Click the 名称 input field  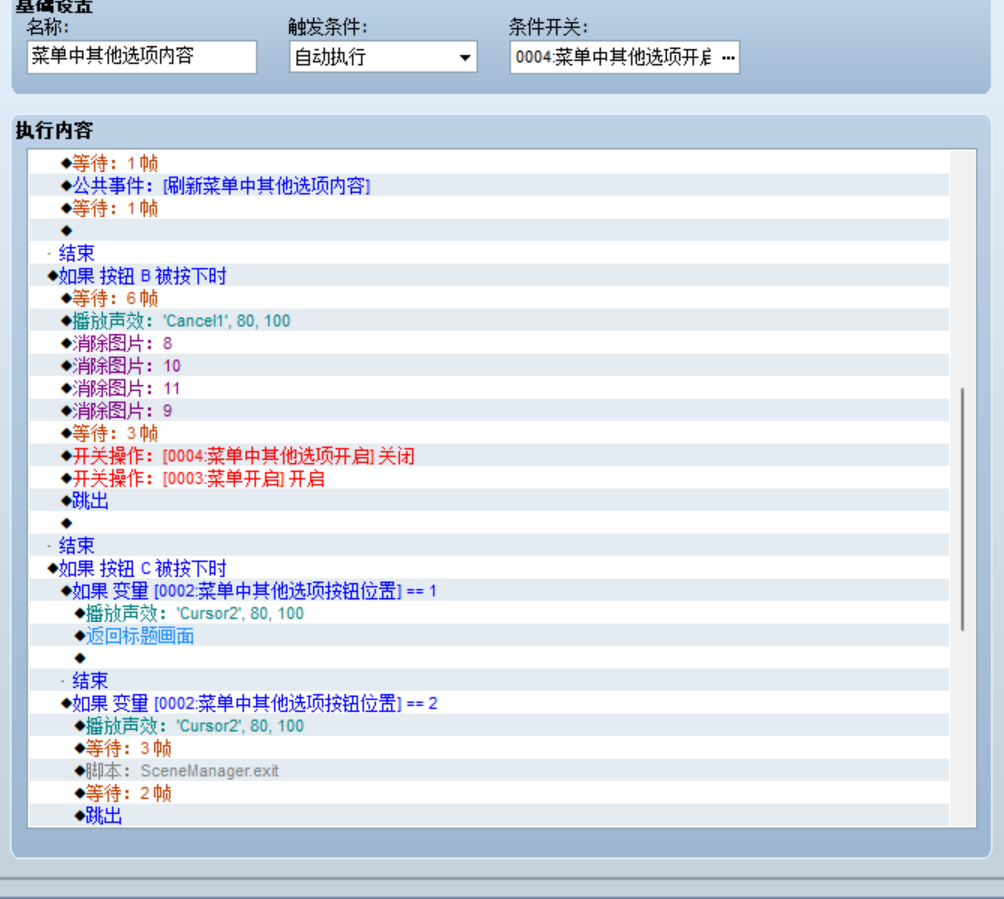pyautogui.click(x=142, y=57)
